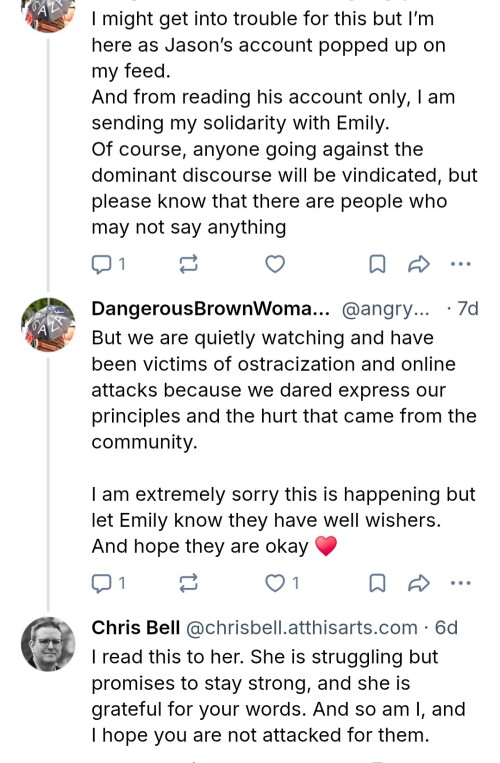500x763 pixels.
Task: Open more options on the first post
Action: click(x=461, y=264)
